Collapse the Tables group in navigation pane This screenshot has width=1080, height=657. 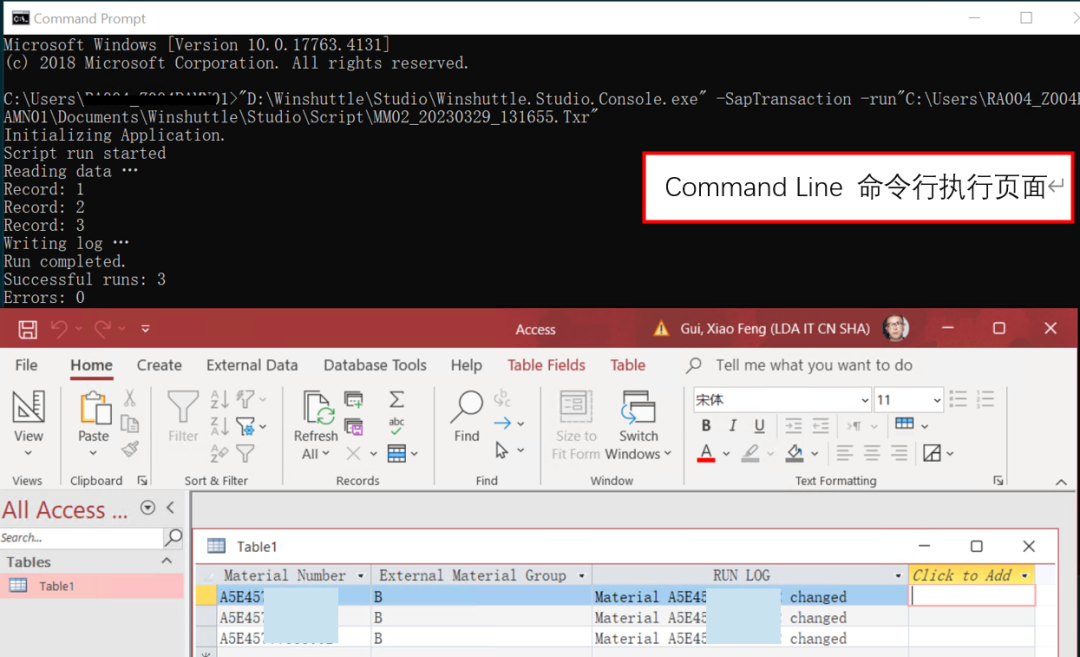coord(167,561)
